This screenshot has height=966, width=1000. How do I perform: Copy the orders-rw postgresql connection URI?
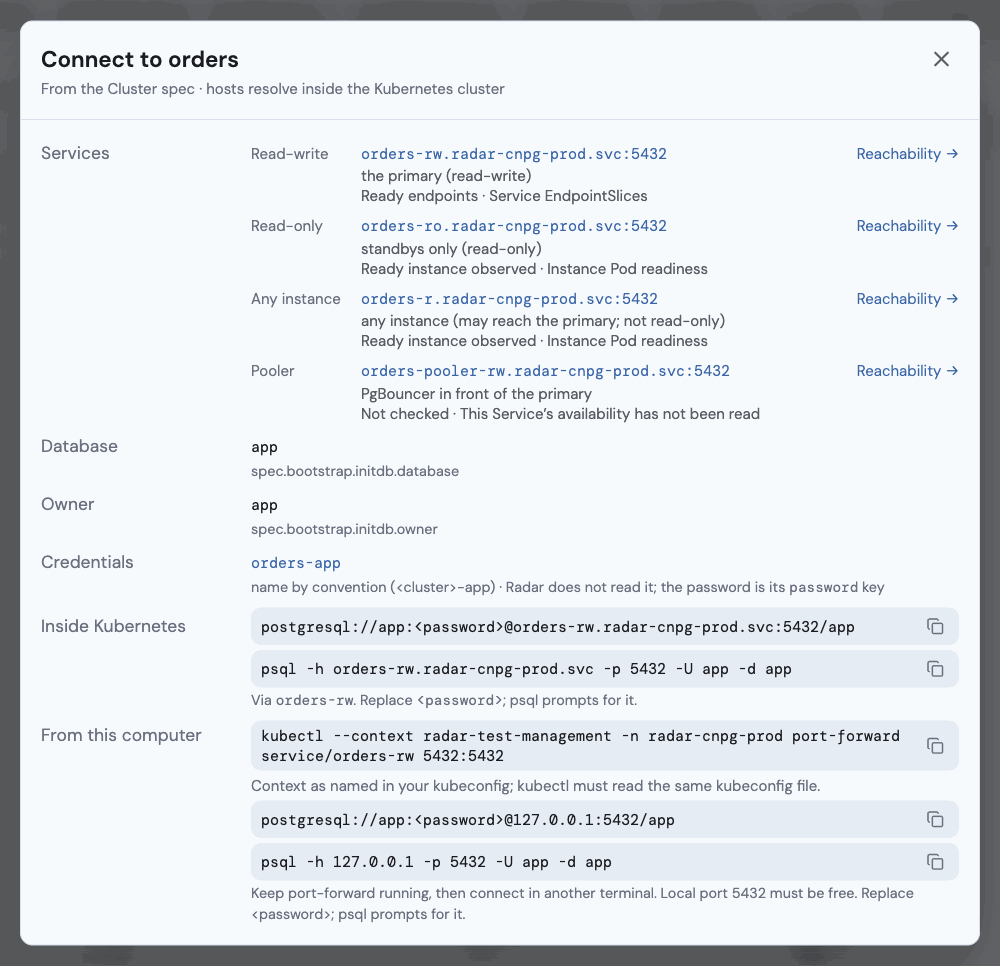[935, 627]
